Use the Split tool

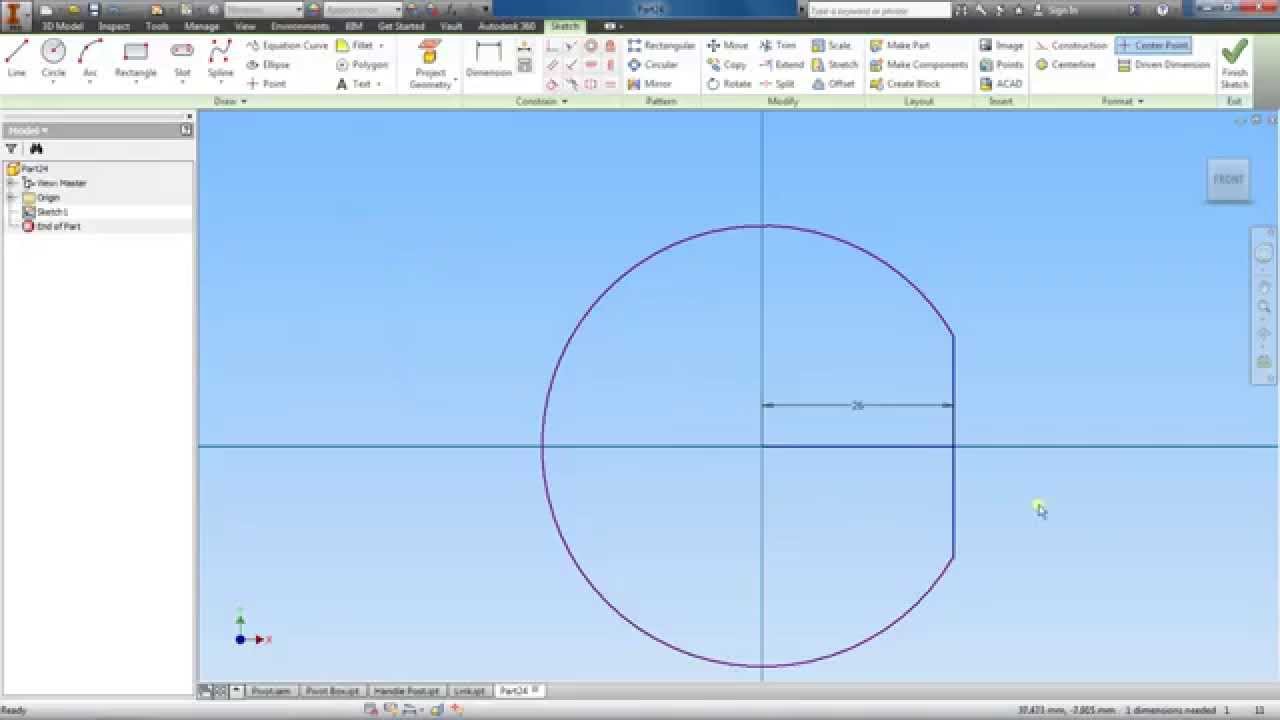pos(777,84)
